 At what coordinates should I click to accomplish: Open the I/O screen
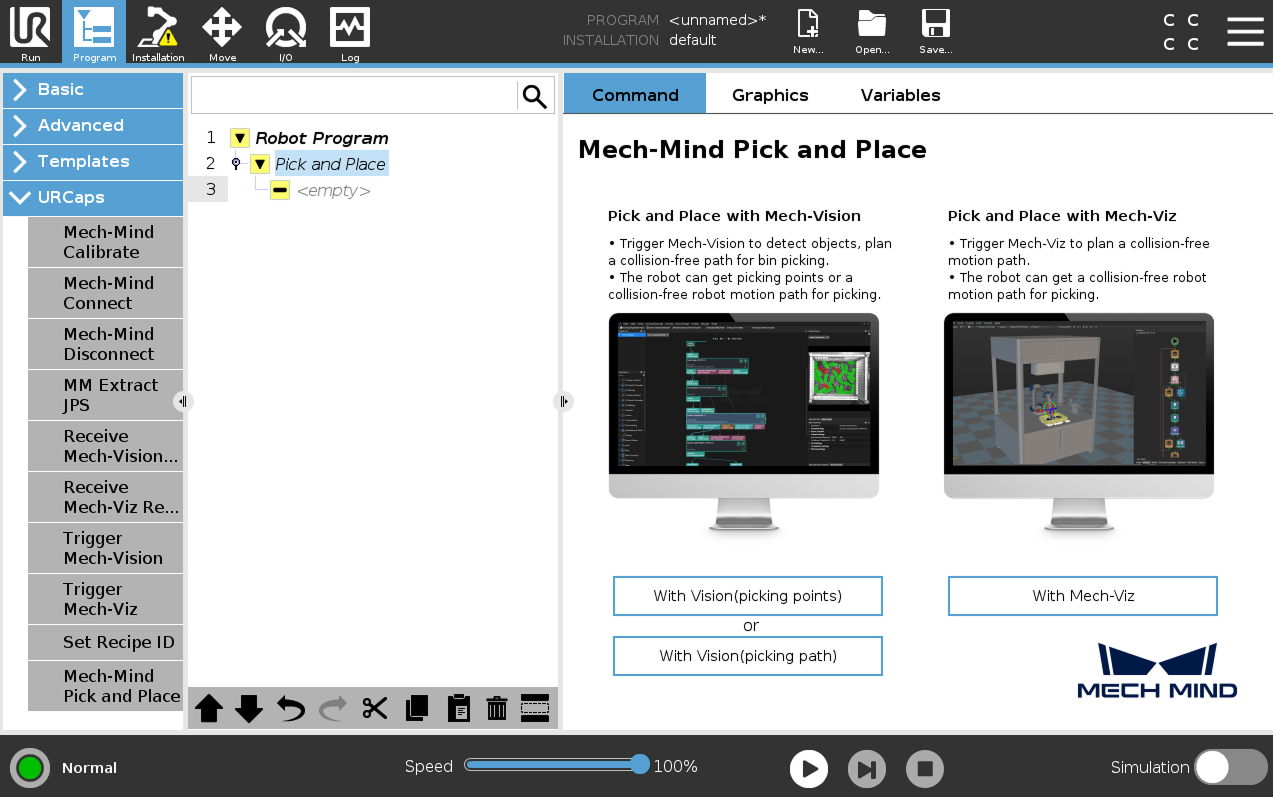click(285, 33)
